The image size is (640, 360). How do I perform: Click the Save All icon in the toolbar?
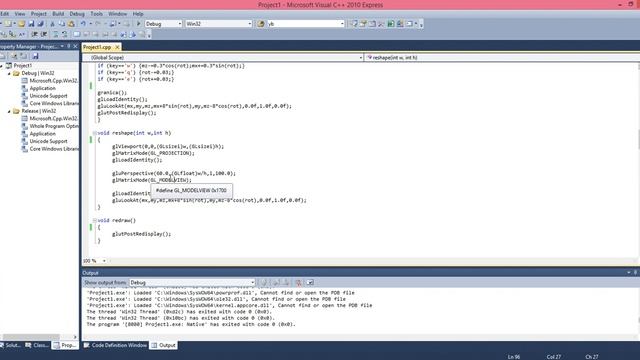point(40,24)
